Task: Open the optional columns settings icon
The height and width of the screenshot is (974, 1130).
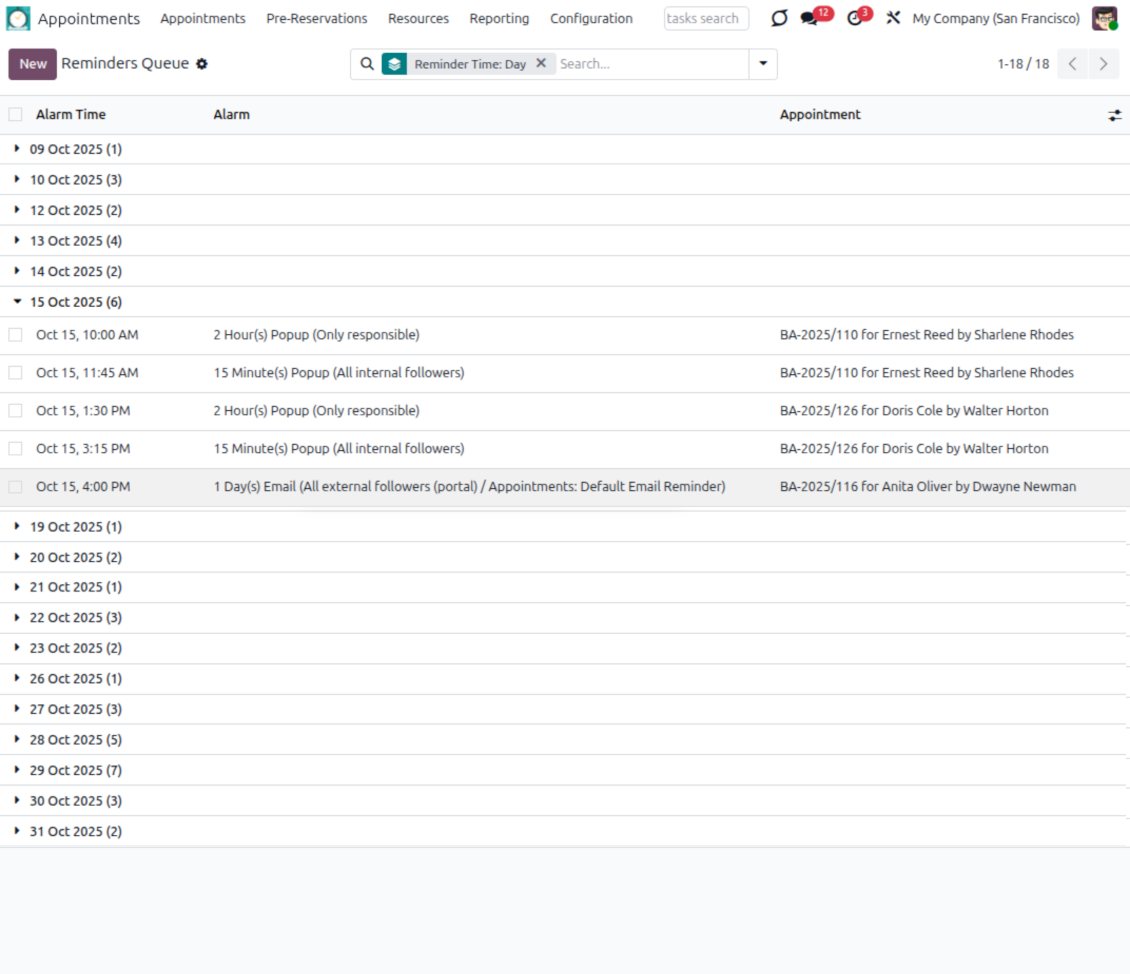Action: pyautogui.click(x=1114, y=116)
